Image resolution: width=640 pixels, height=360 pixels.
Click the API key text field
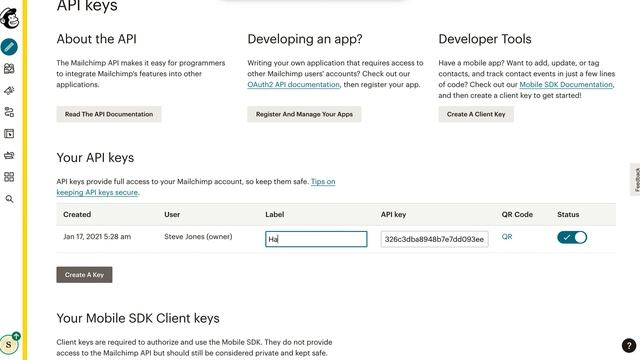coord(434,239)
